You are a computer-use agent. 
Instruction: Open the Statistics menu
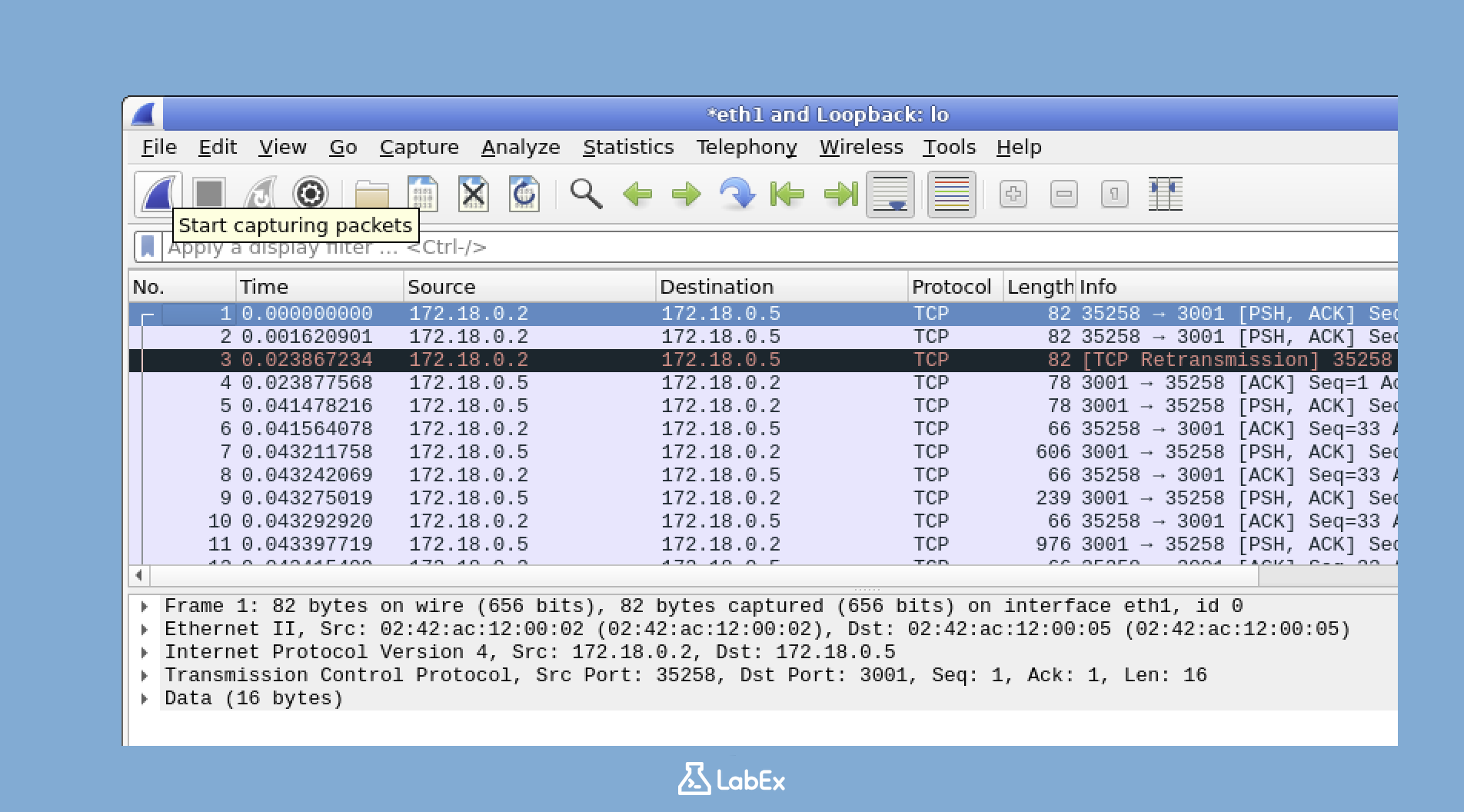(x=628, y=147)
